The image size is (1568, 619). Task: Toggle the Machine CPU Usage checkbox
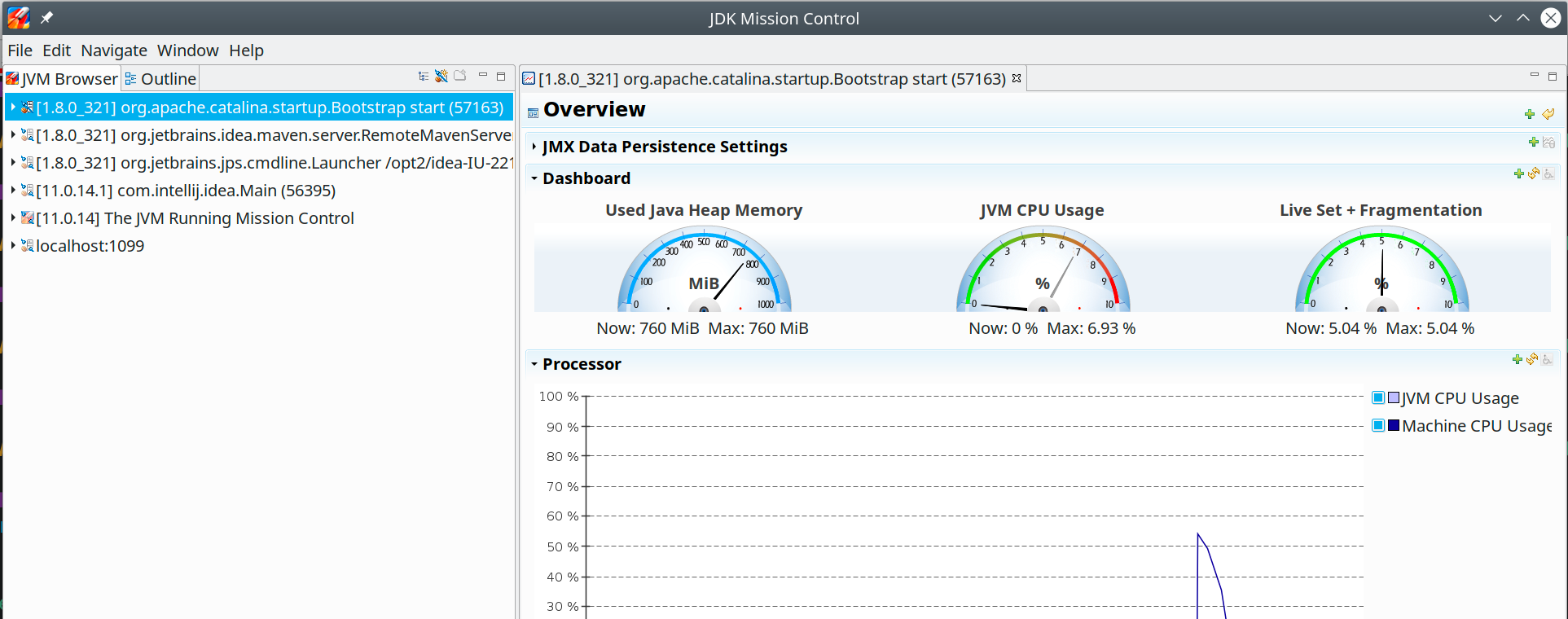(1378, 426)
